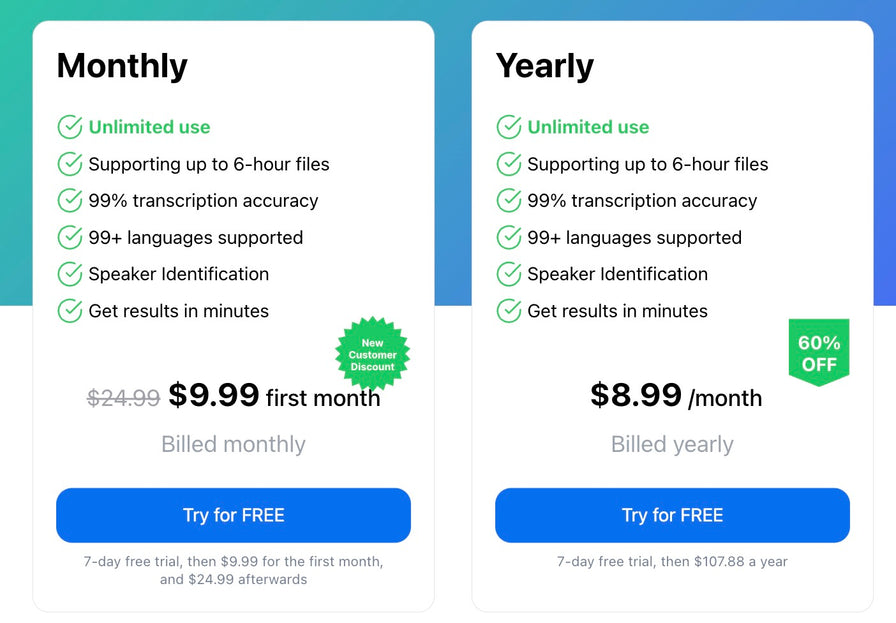Select the Yearly plan heading
The image size is (896, 623).
(x=545, y=66)
